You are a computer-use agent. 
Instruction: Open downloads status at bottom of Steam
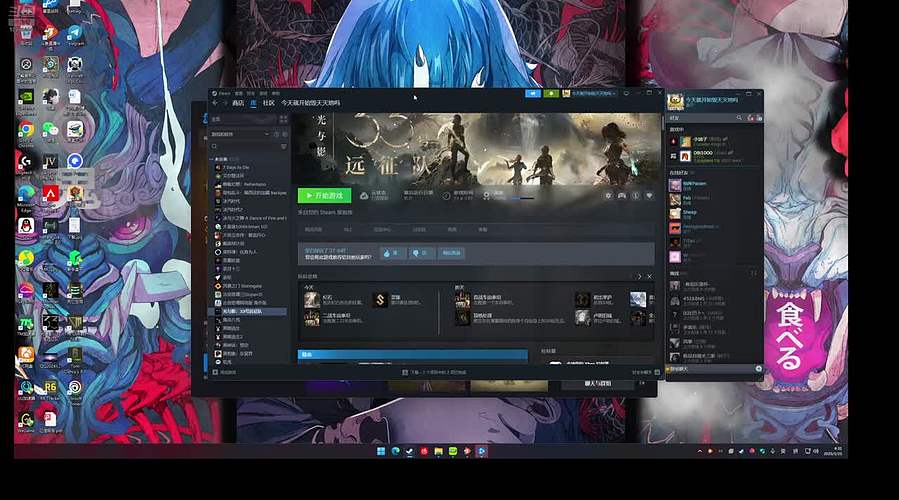(x=434, y=372)
